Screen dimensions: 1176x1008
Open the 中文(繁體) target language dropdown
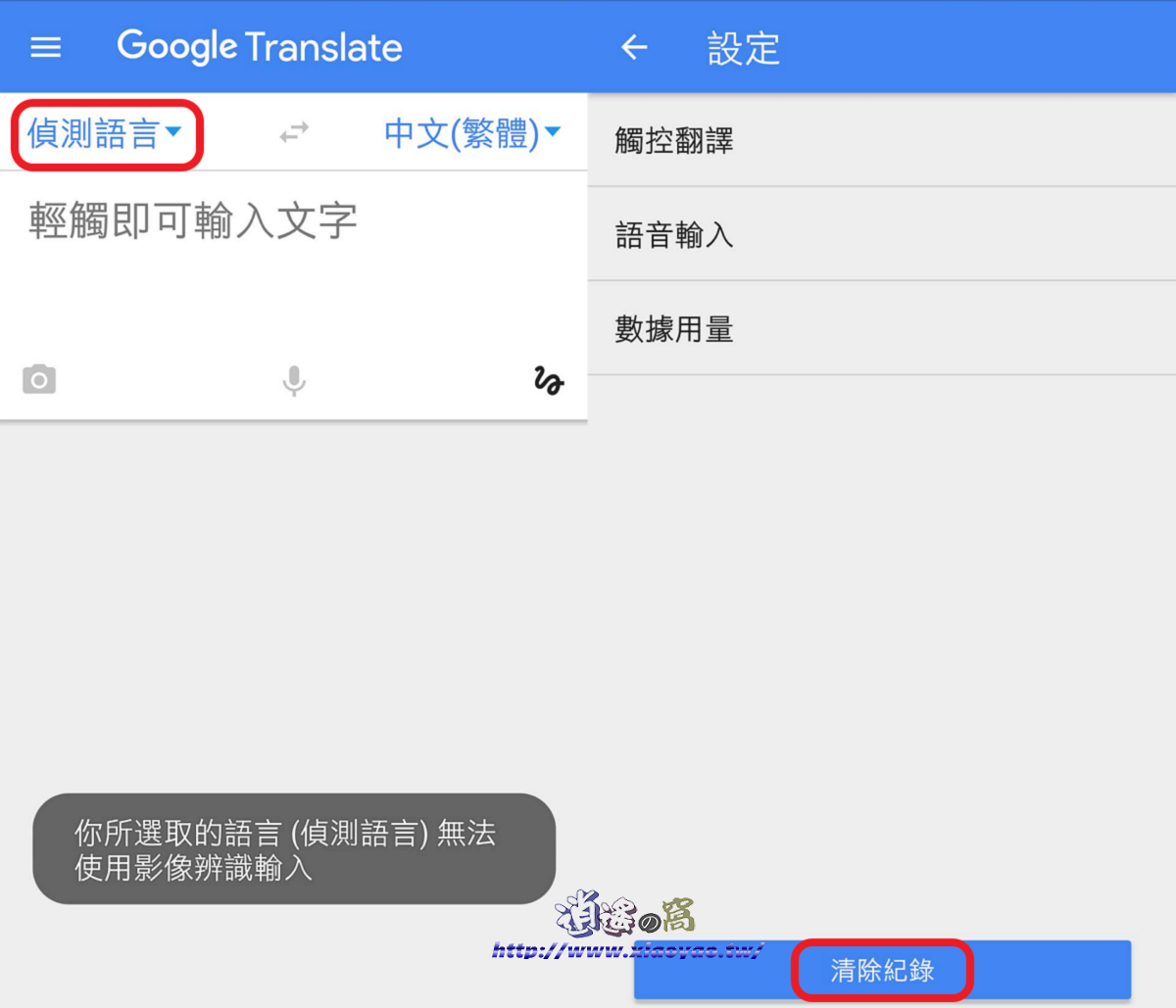click(x=472, y=133)
